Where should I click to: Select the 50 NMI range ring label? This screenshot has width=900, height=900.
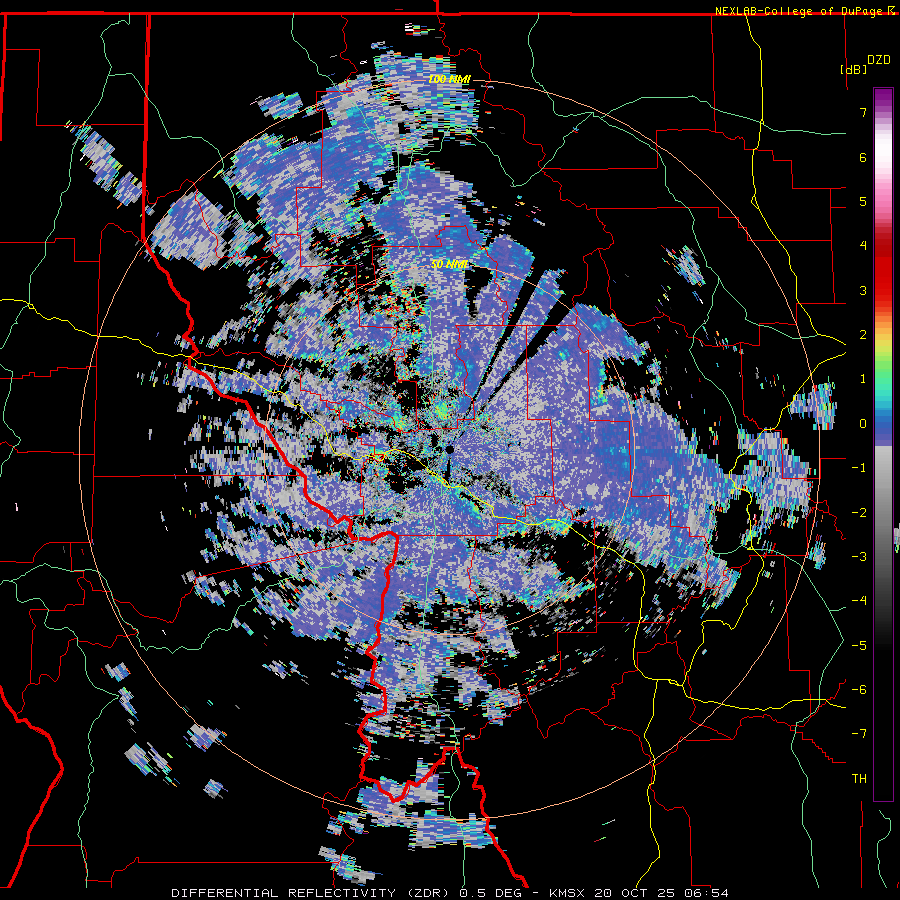coord(449,265)
